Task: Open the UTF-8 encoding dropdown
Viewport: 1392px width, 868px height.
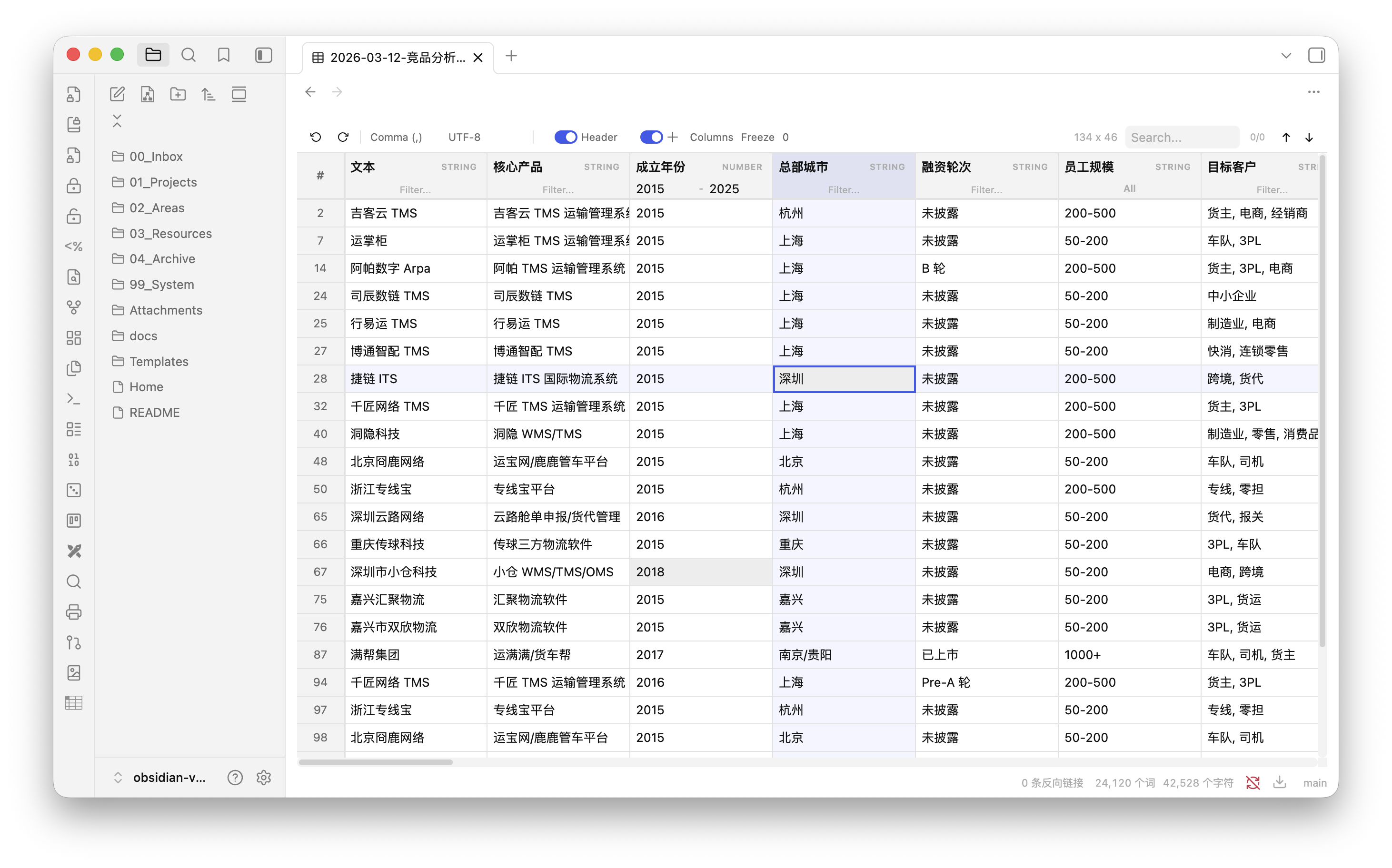Action: (464, 137)
